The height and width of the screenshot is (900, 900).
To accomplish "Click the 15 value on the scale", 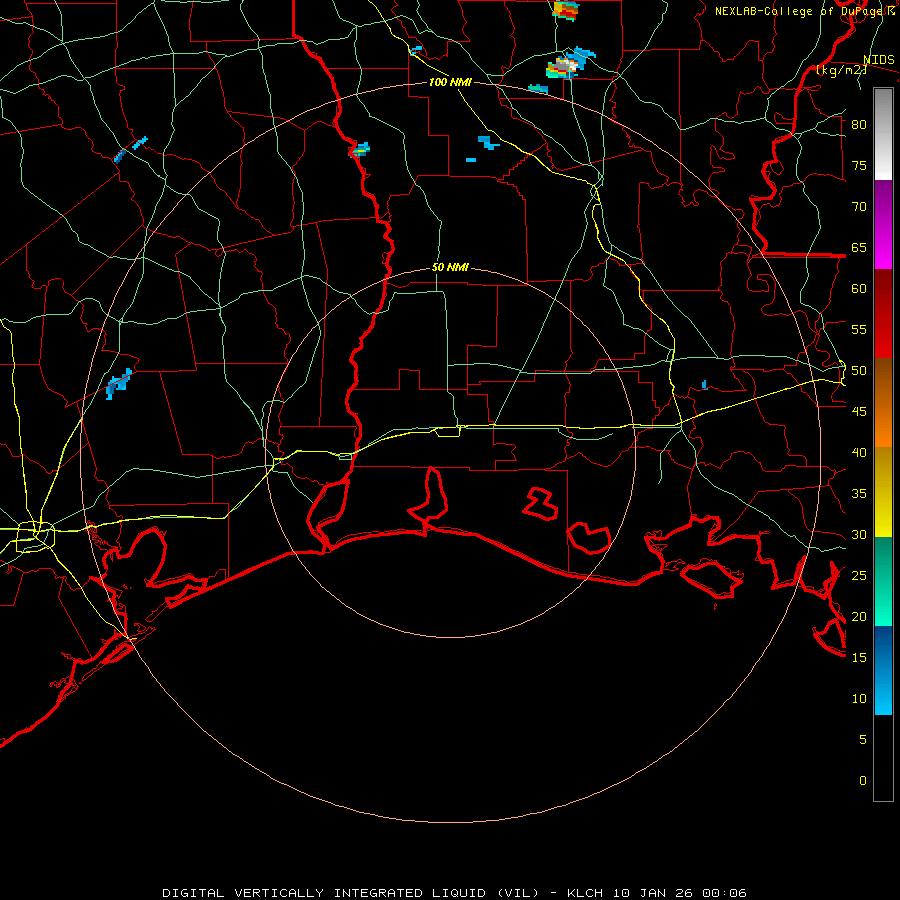I will [859, 658].
